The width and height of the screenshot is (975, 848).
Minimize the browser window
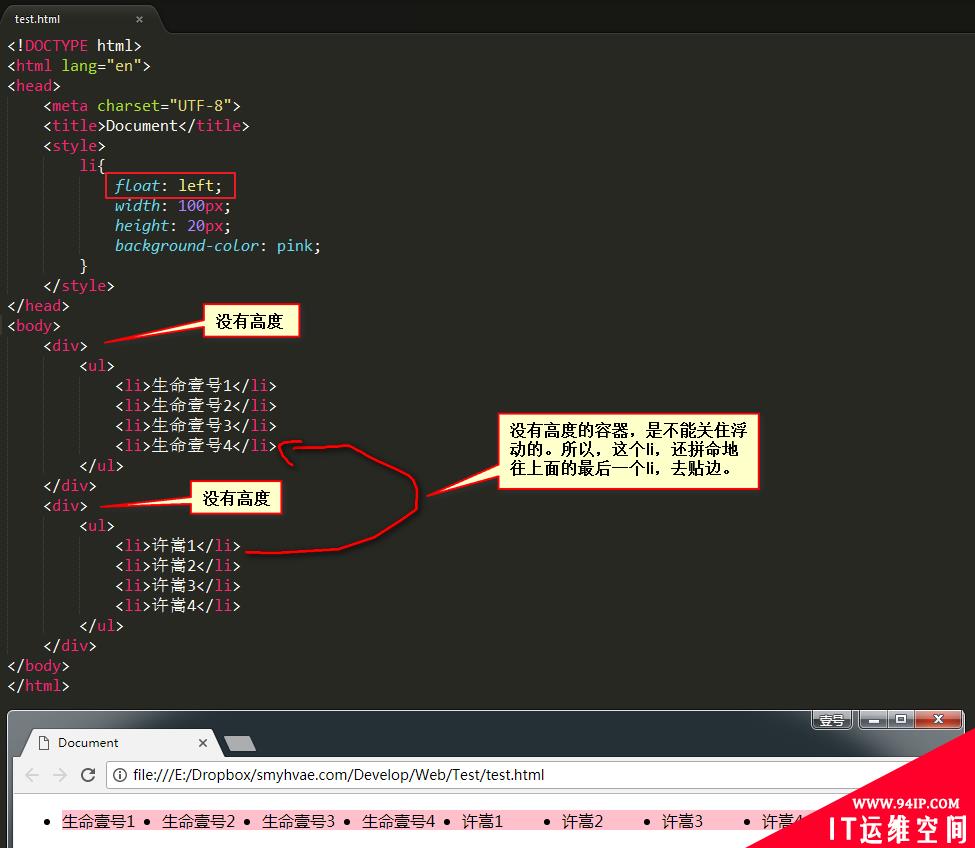click(x=874, y=720)
